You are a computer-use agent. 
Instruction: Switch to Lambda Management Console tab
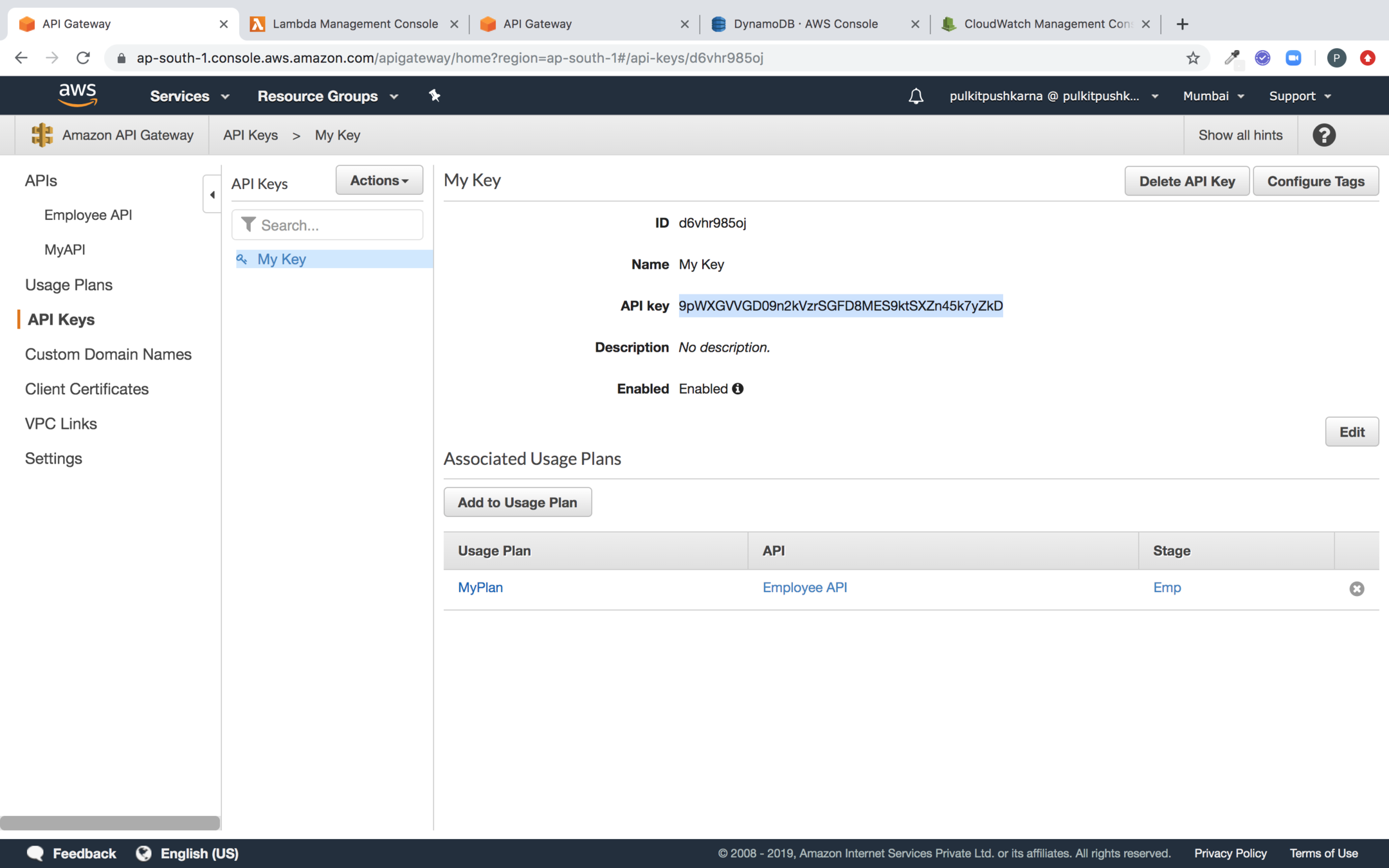pos(354,24)
